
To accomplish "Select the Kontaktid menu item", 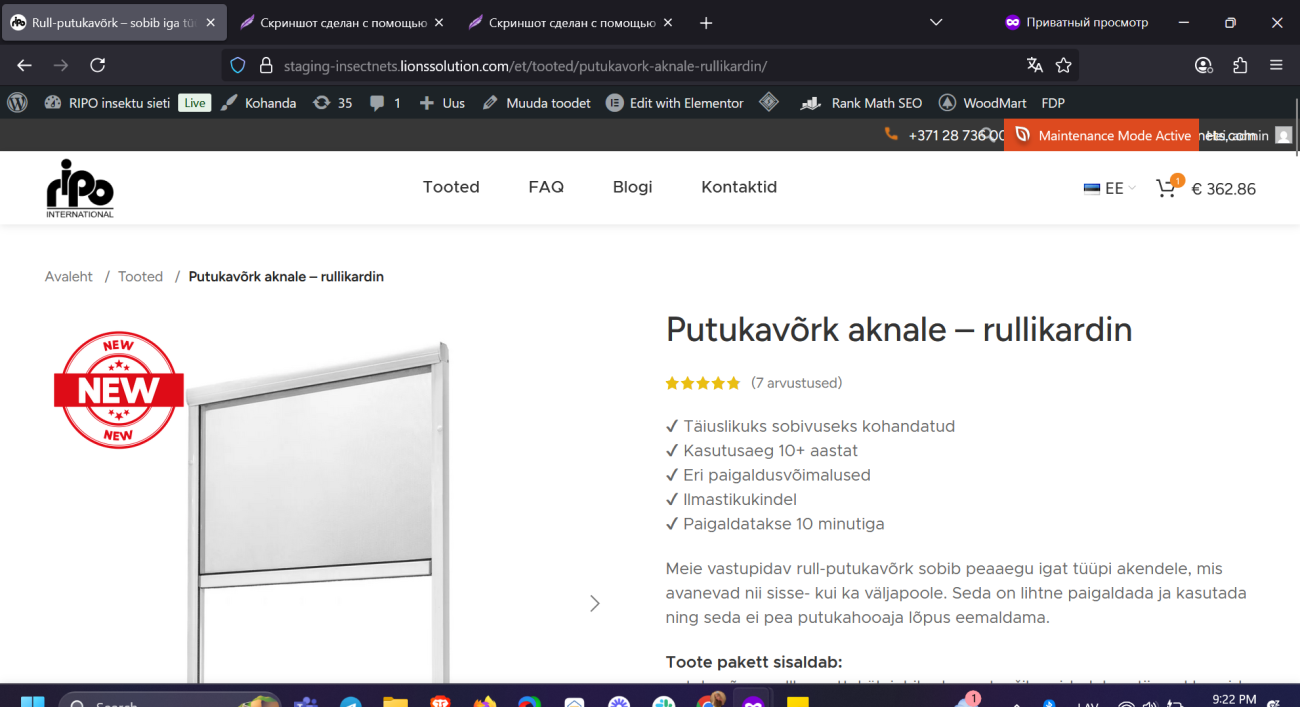I will pos(739,187).
